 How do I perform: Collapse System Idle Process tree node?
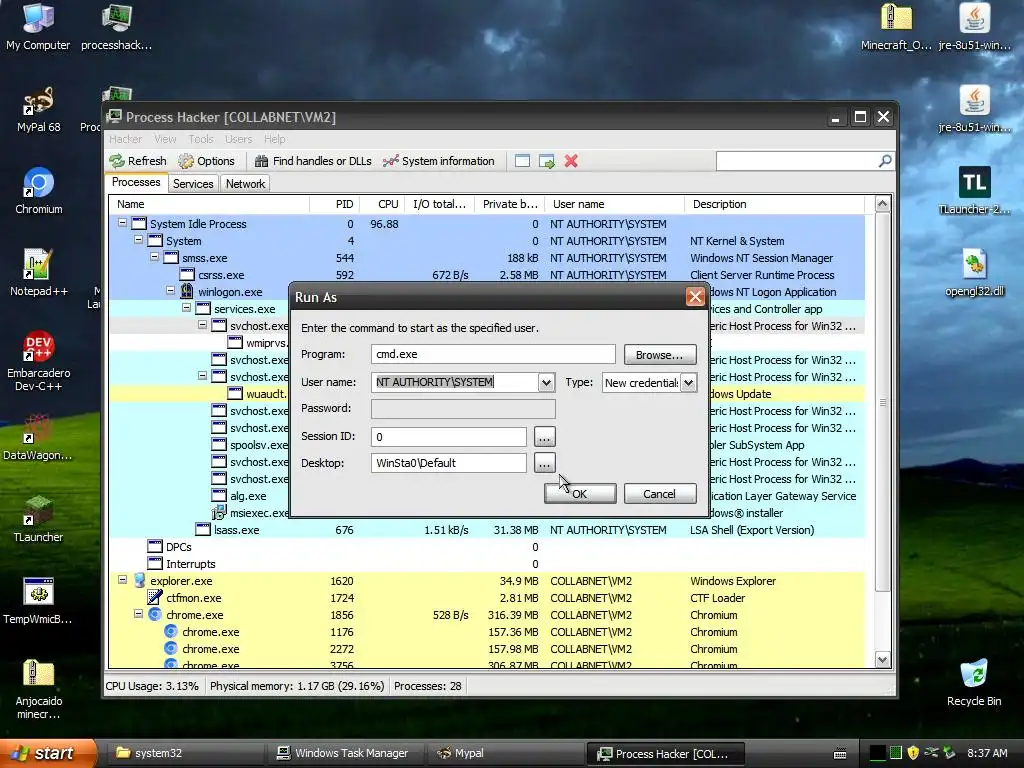(x=122, y=223)
